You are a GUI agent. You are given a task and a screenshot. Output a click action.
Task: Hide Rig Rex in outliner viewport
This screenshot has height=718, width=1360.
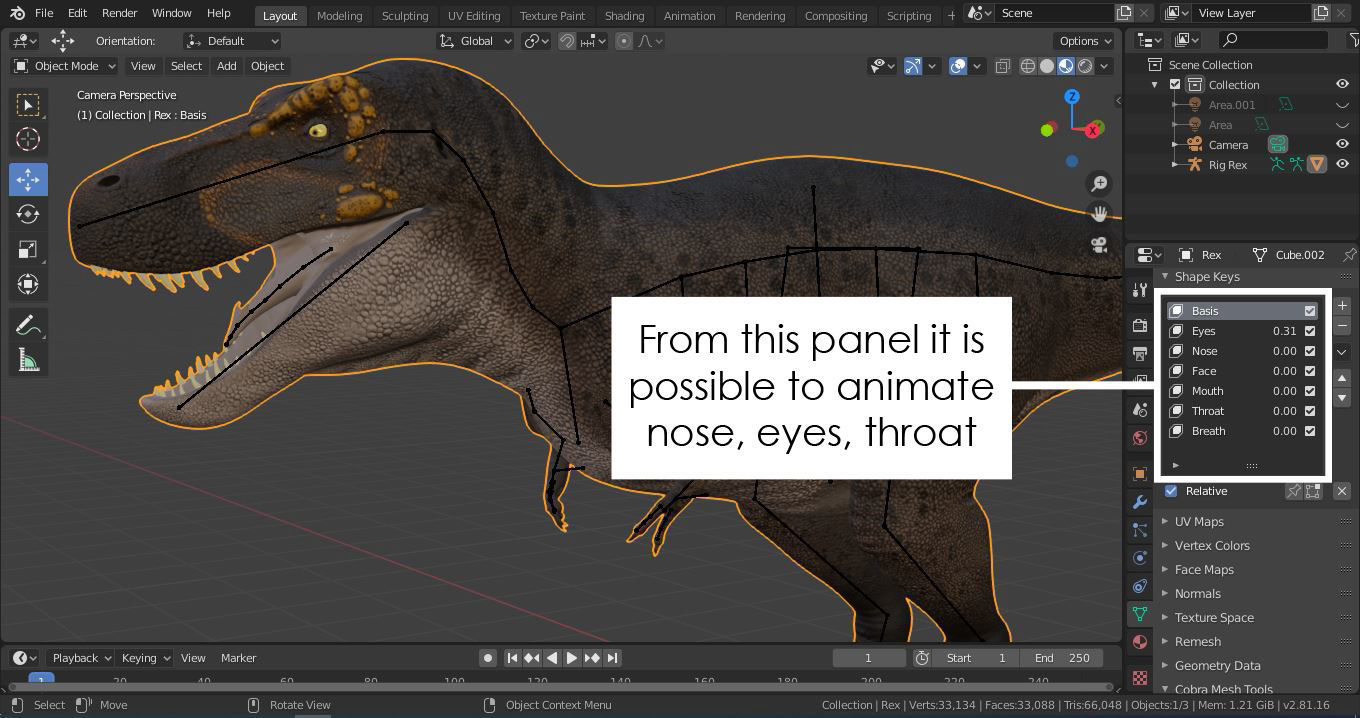pyautogui.click(x=1342, y=165)
